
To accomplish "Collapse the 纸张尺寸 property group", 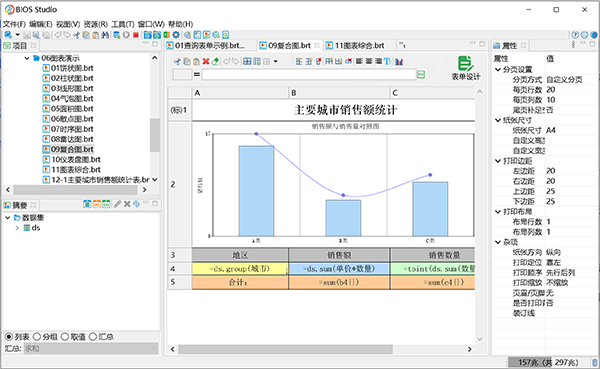I will [x=498, y=120].
